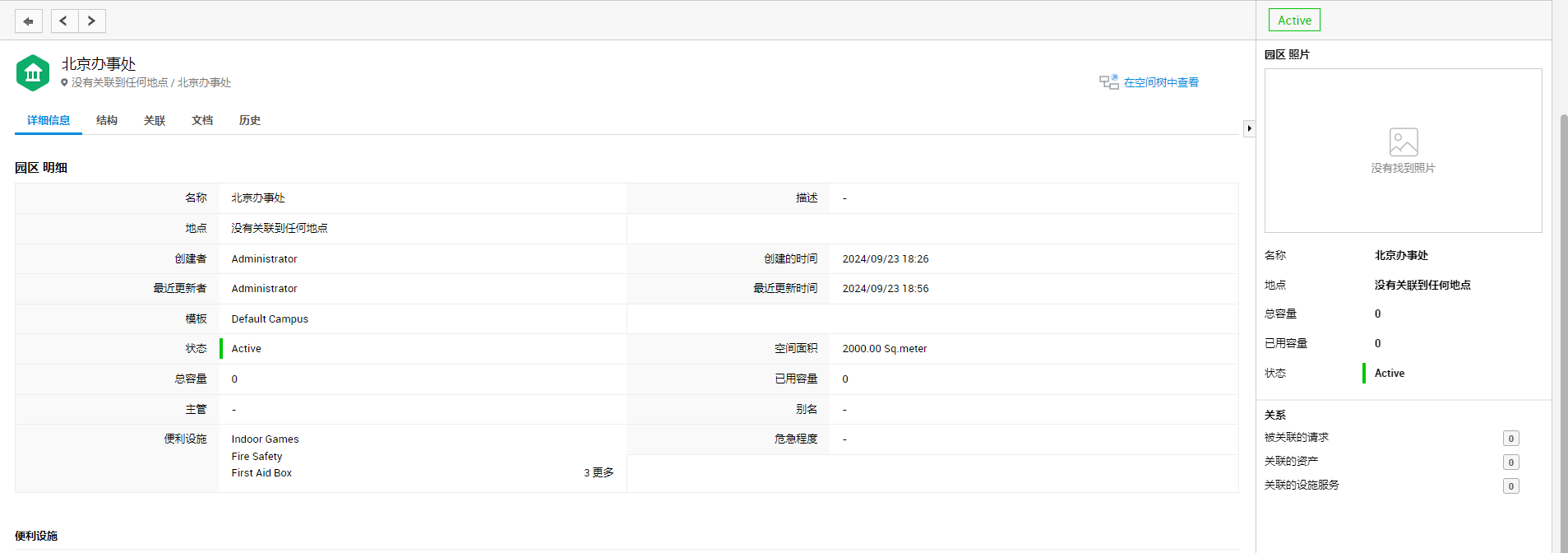
Task: Click the no-photo placeholder image icon
Action: tap(1403, 142)
